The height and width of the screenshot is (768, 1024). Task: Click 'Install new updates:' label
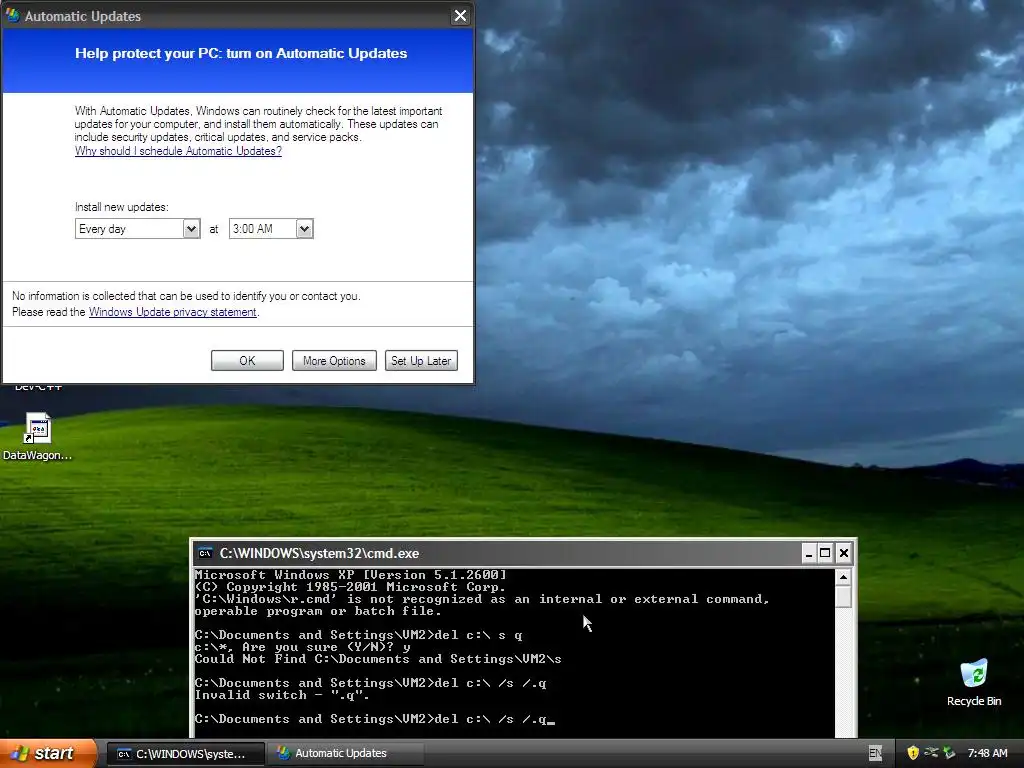tap(121, 207)
